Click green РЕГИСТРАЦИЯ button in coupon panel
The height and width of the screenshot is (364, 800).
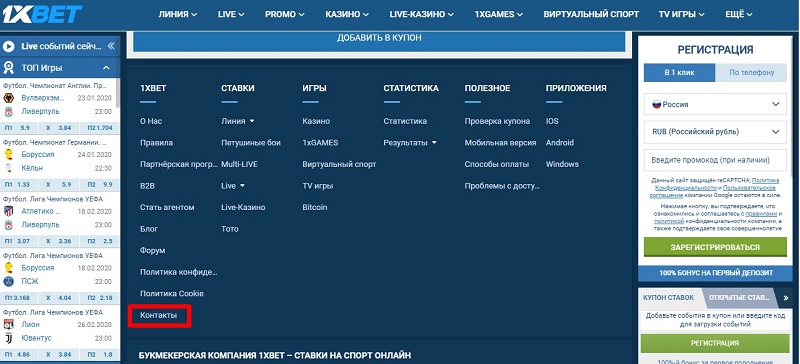pos(714,343)
